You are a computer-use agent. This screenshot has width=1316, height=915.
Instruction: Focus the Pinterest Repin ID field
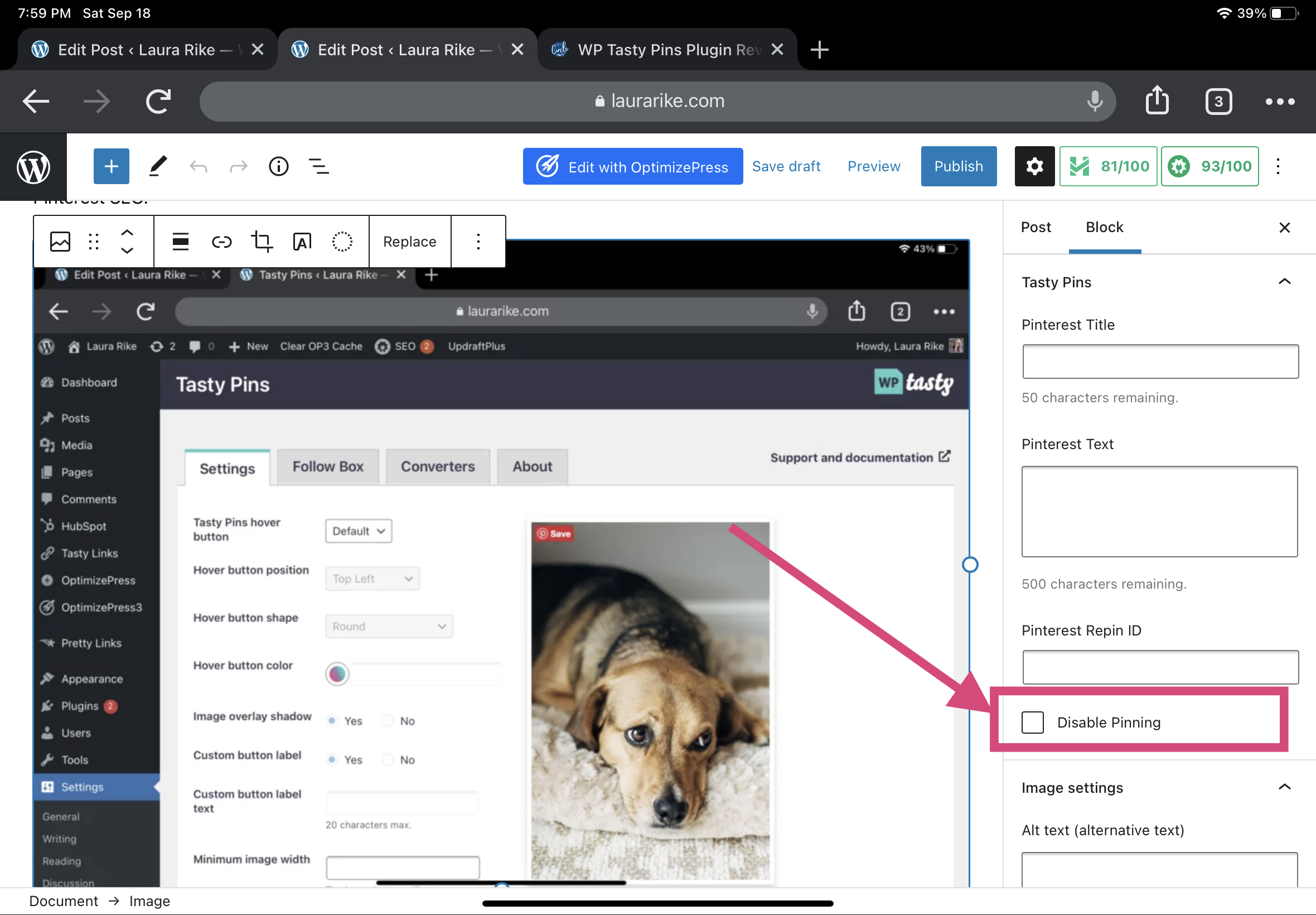click(x=1160, y=667)
